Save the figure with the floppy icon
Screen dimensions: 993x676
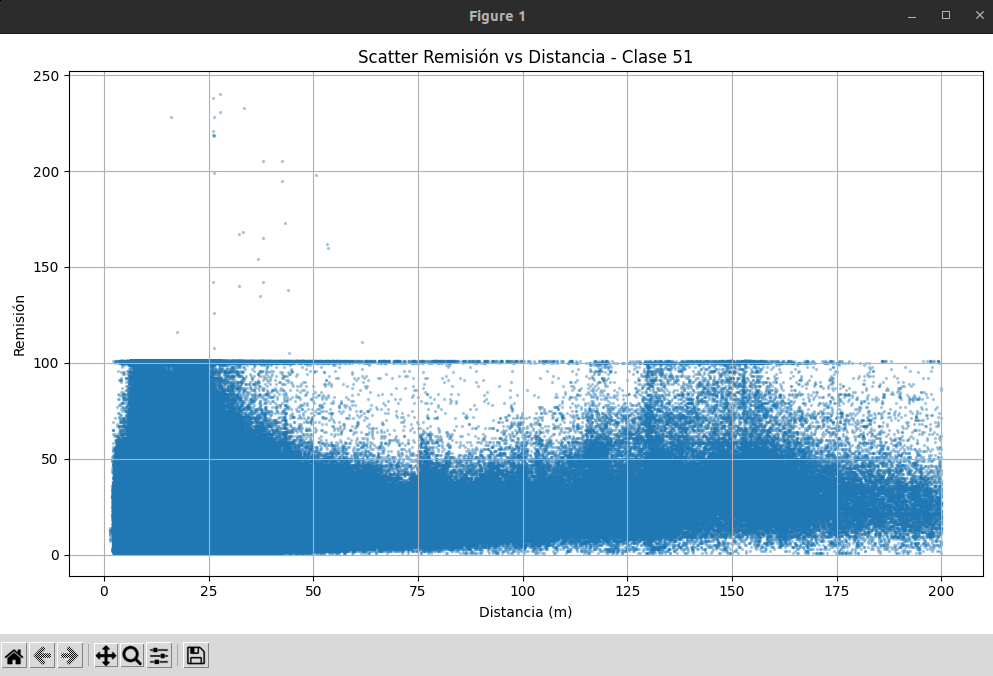[x=196, y=656]
